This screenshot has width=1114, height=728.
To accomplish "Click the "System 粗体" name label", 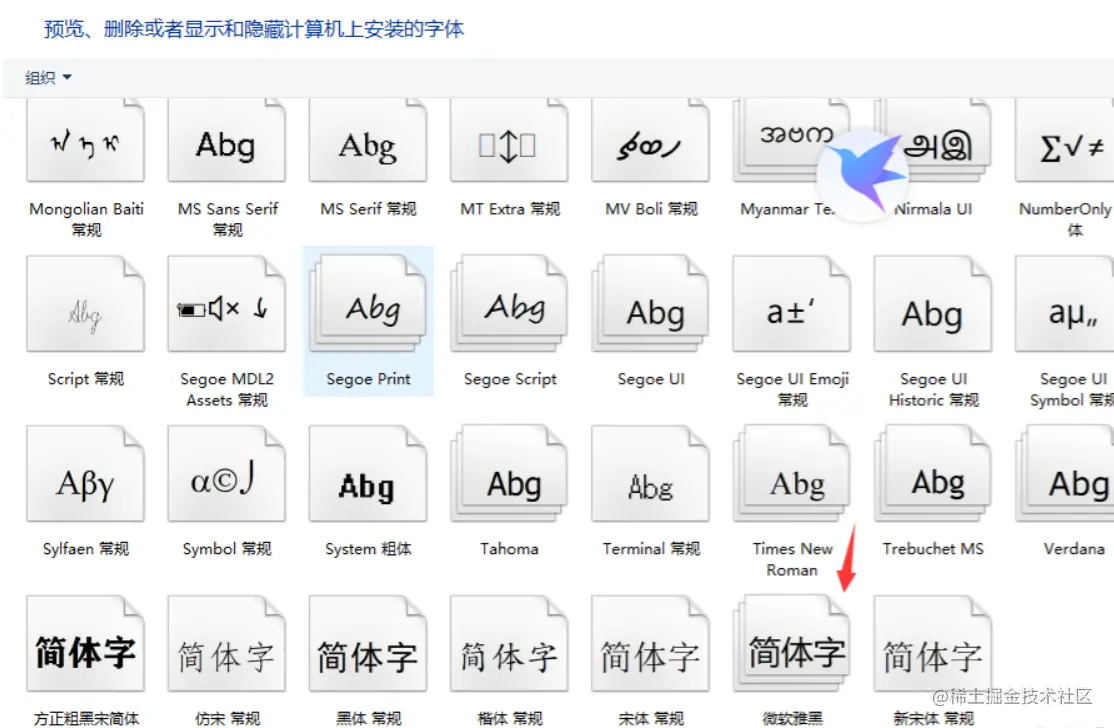I will point(368,549).
